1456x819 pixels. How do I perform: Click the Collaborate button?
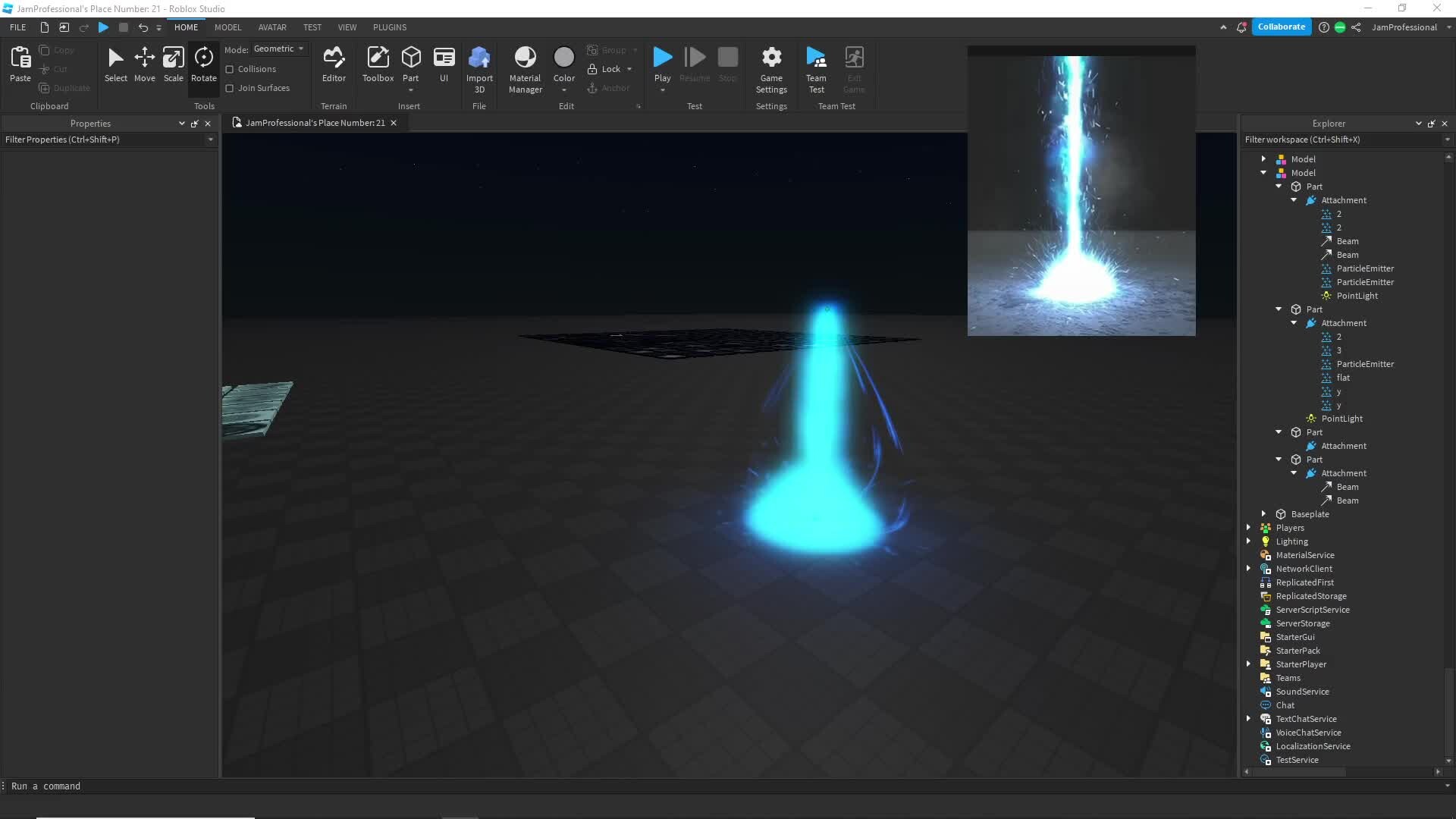[x=1281, y=27]
